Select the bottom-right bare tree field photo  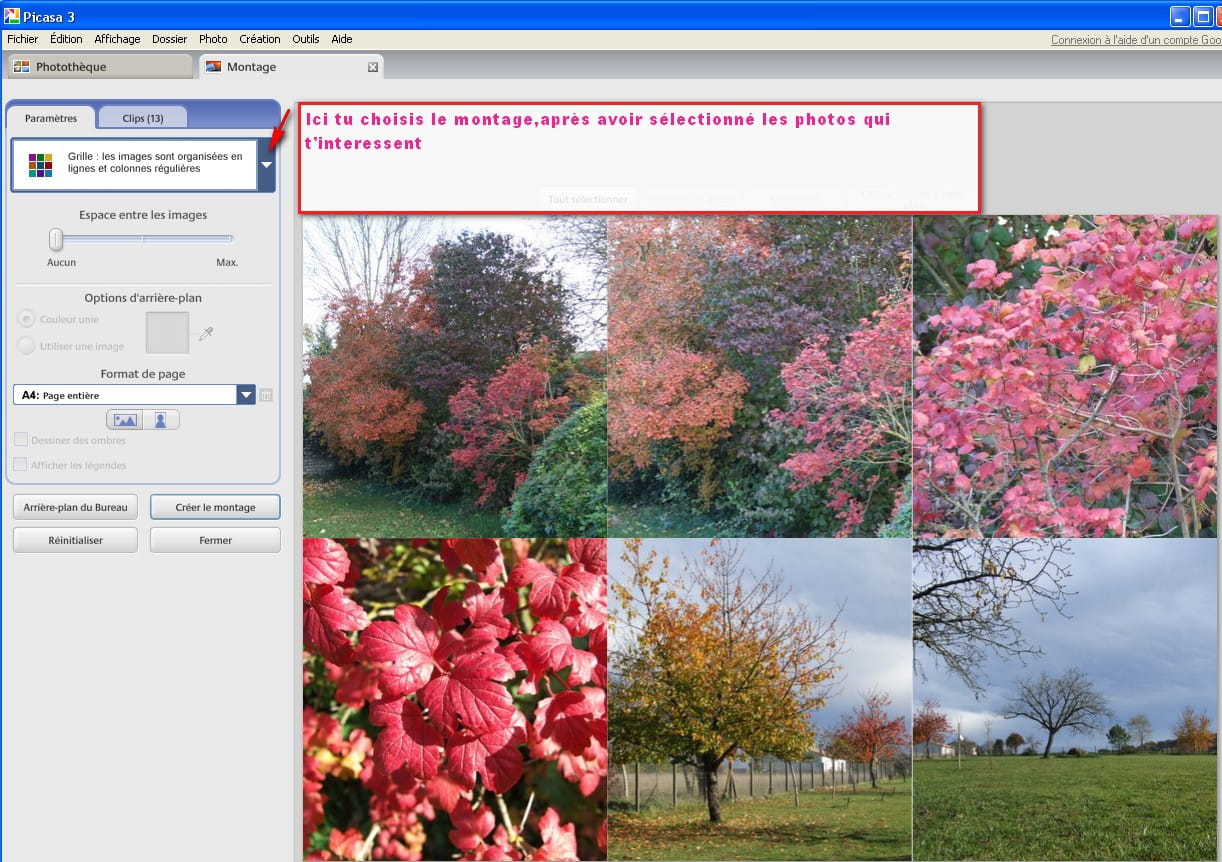click(1065, 700)
